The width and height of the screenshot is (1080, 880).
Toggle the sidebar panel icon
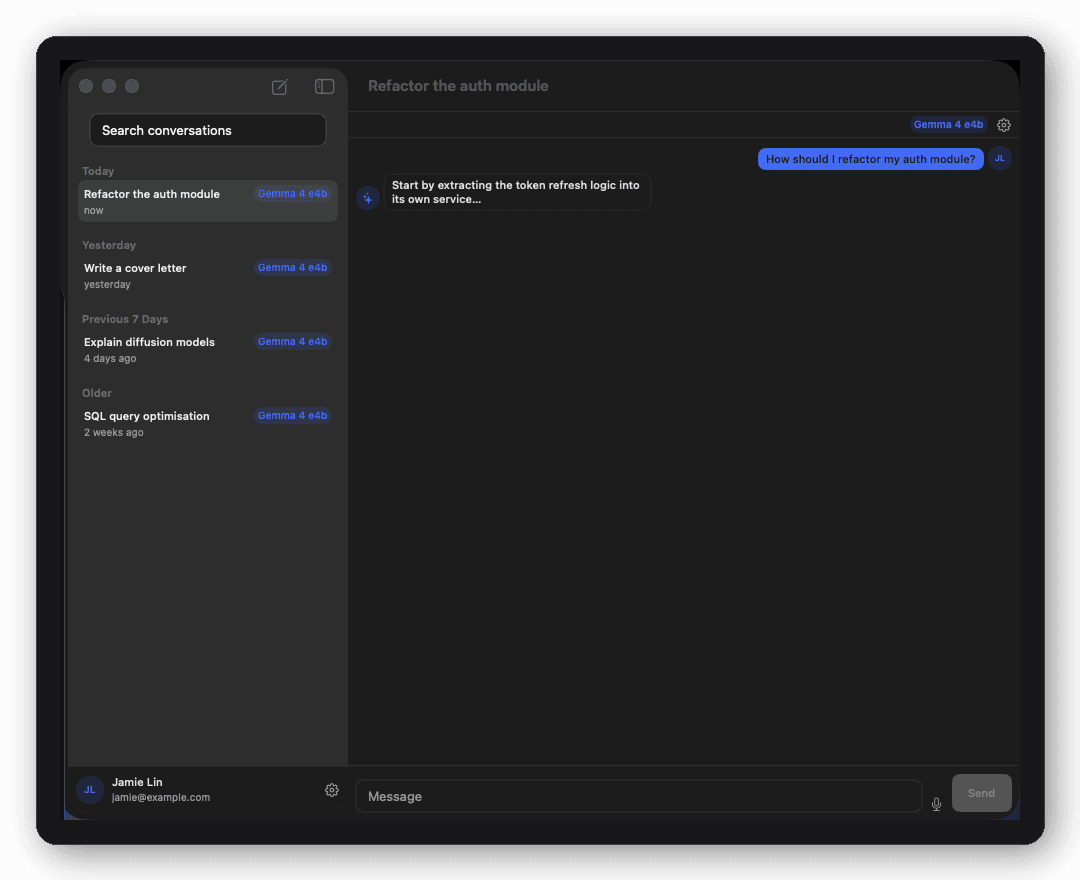[324, 86]
